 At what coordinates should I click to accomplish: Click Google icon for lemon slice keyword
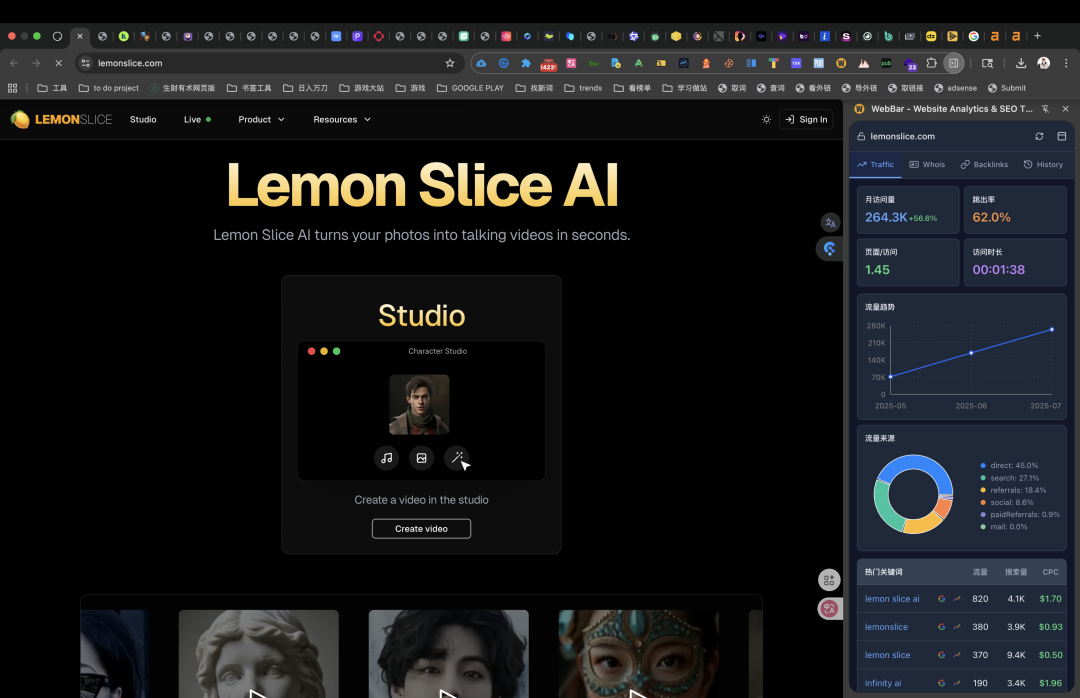[941, 655]
